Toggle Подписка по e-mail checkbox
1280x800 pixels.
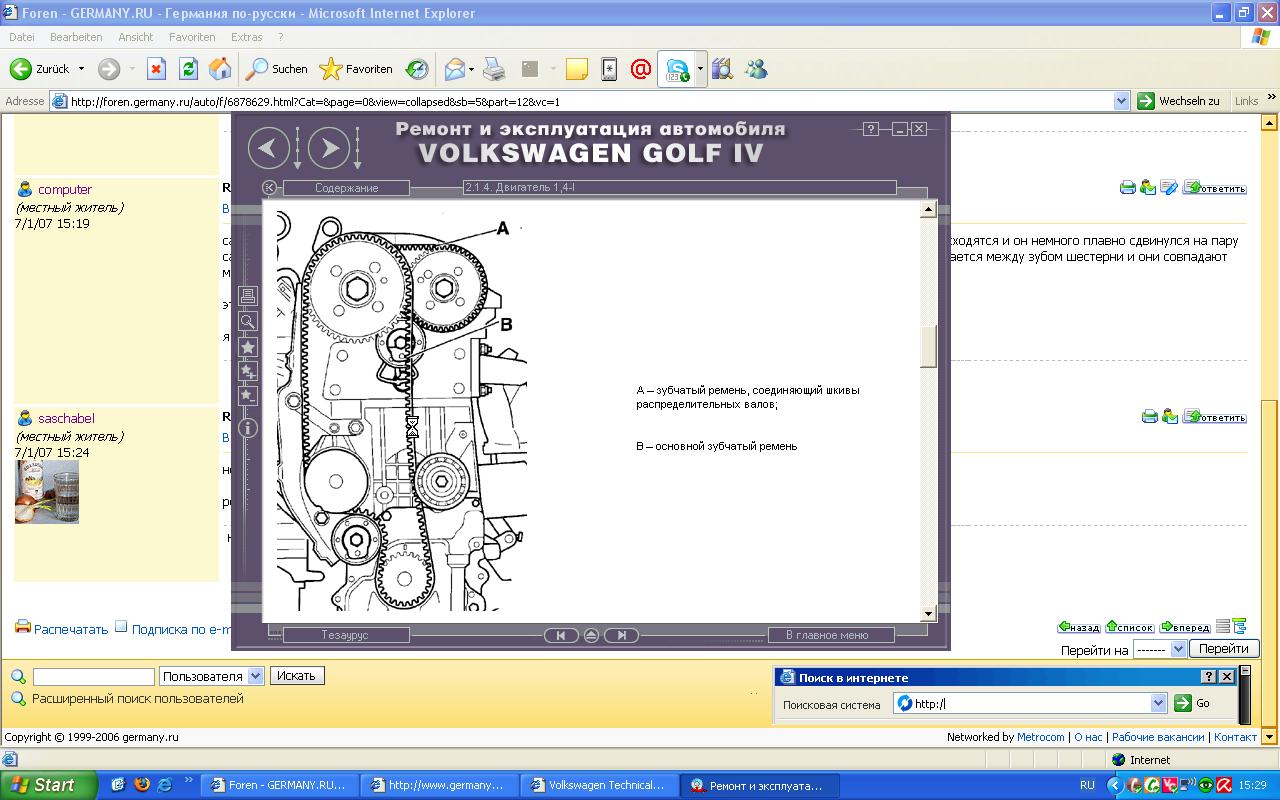[121, 627]
